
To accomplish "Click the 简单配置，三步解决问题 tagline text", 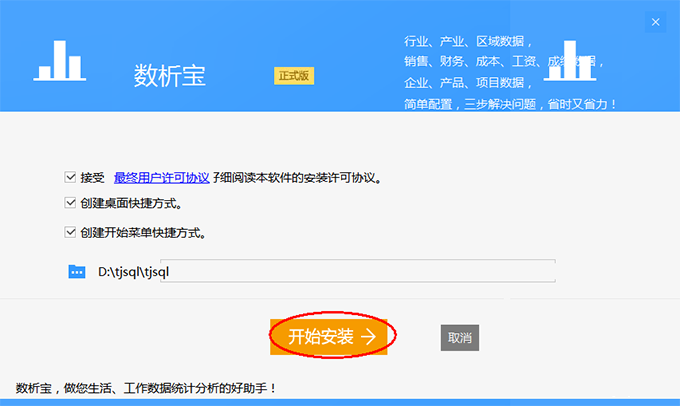I will 510,105.
